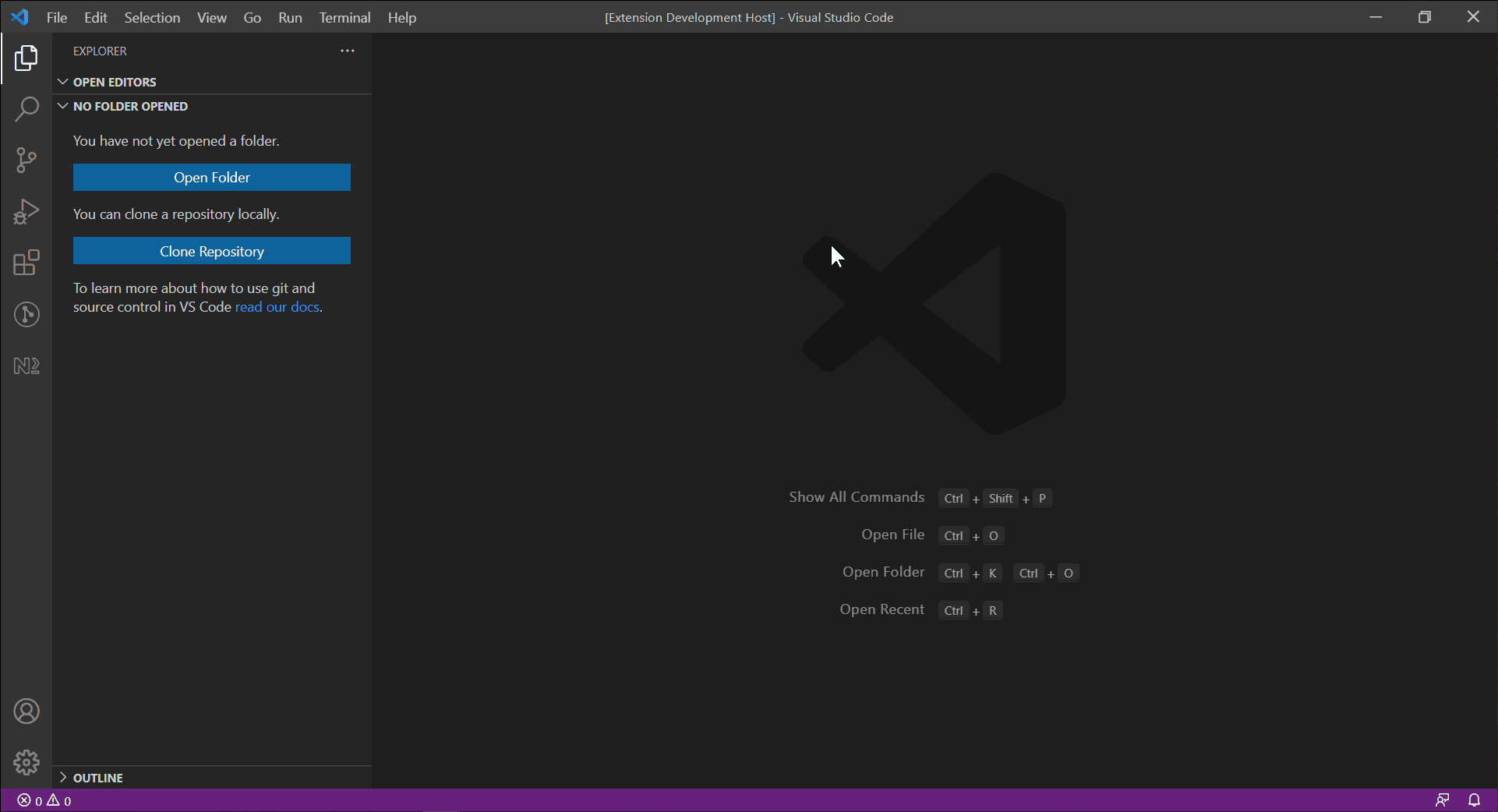This screenshot has width=1498, height=812.
Task: Click the 'You have not yet opened a folder.' text
Action: click(176, 141)
